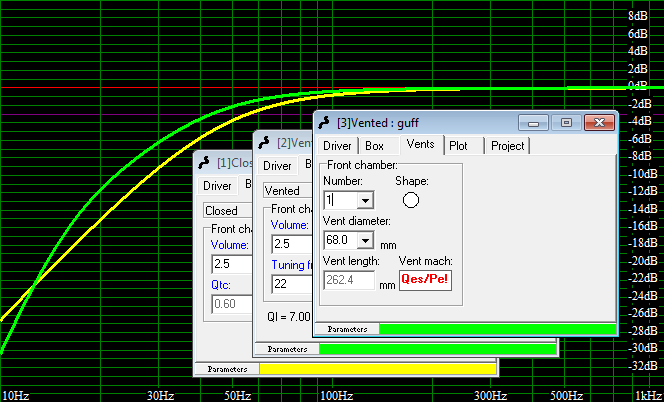Click the red Qes/Pe! vent mach warning

(425, 280)
